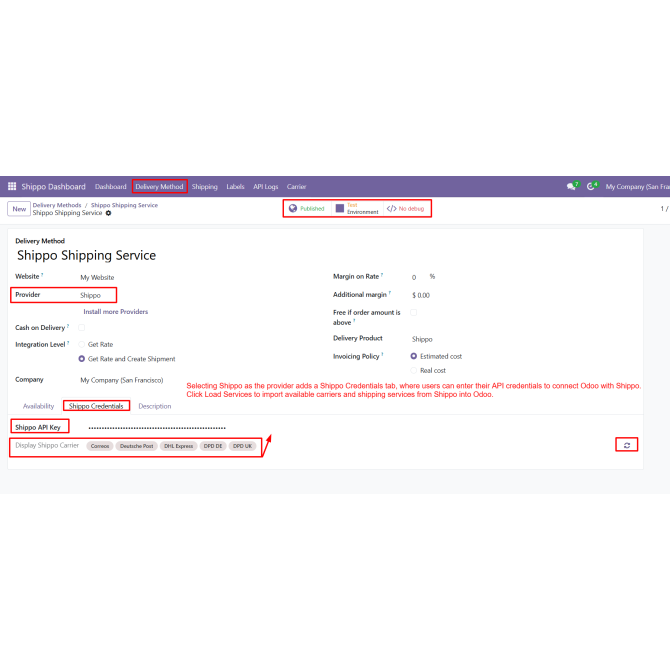Click Install more Providers link
The width and height of the screenshot is (670, 670).
point(115,311)
